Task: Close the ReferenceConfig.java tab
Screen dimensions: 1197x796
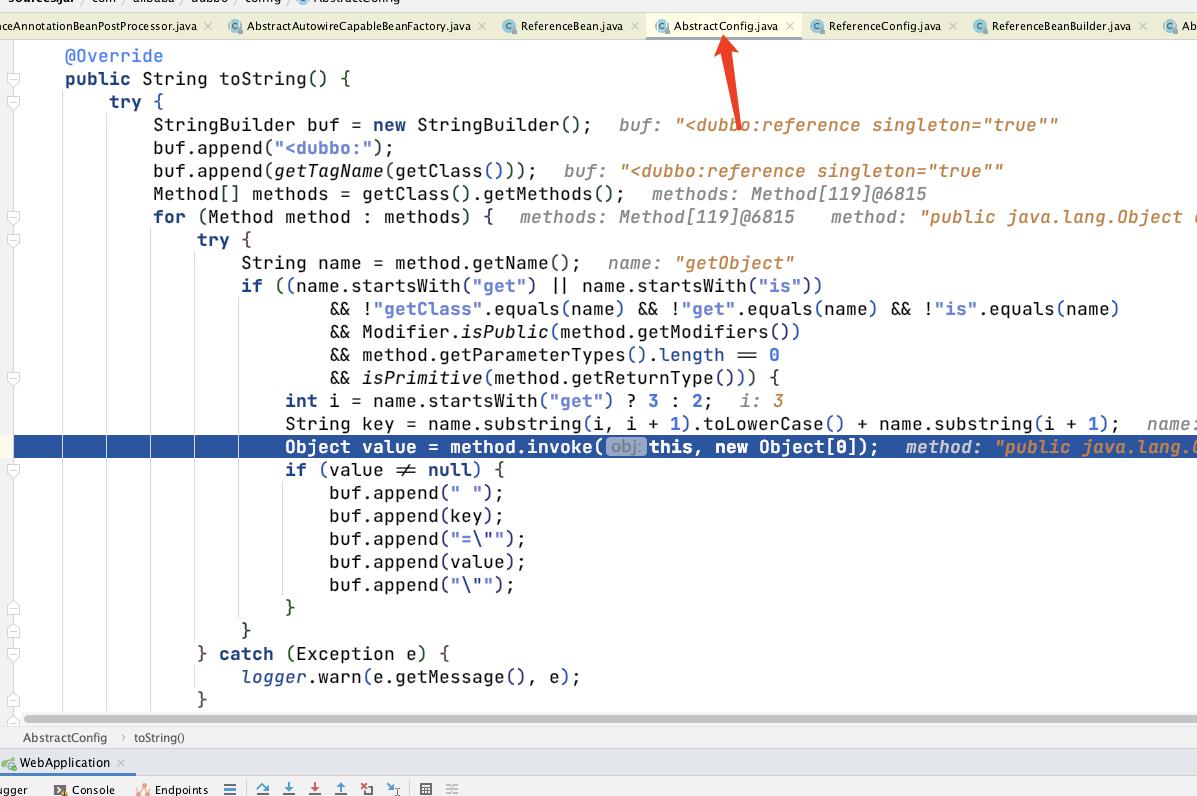Action: (x=953, y=26)
